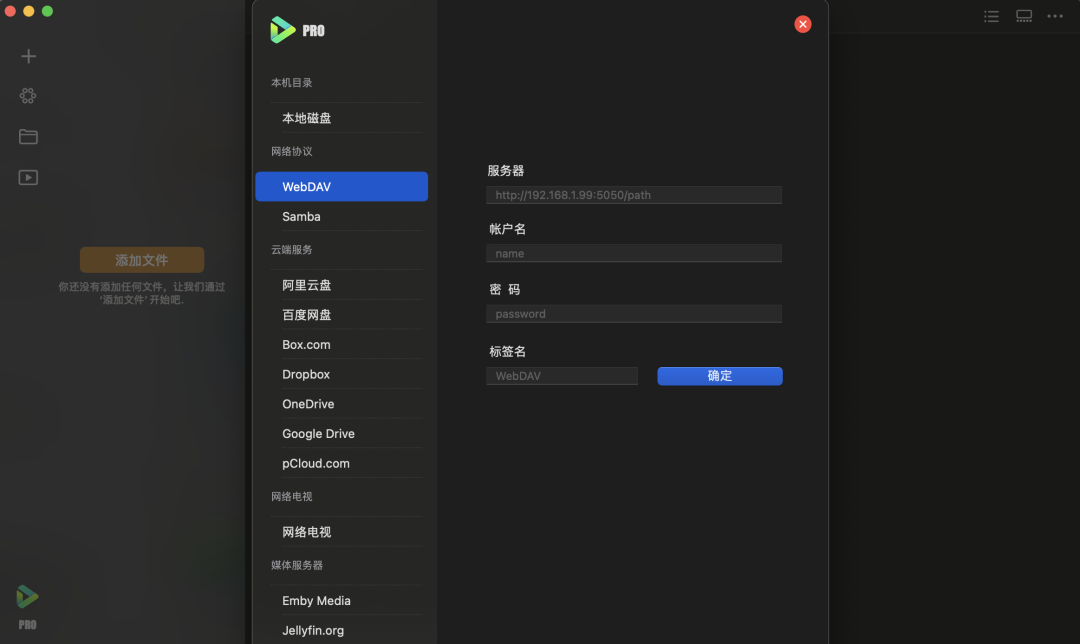Click the 标签名 WebDAV input field

pos(562,376)
